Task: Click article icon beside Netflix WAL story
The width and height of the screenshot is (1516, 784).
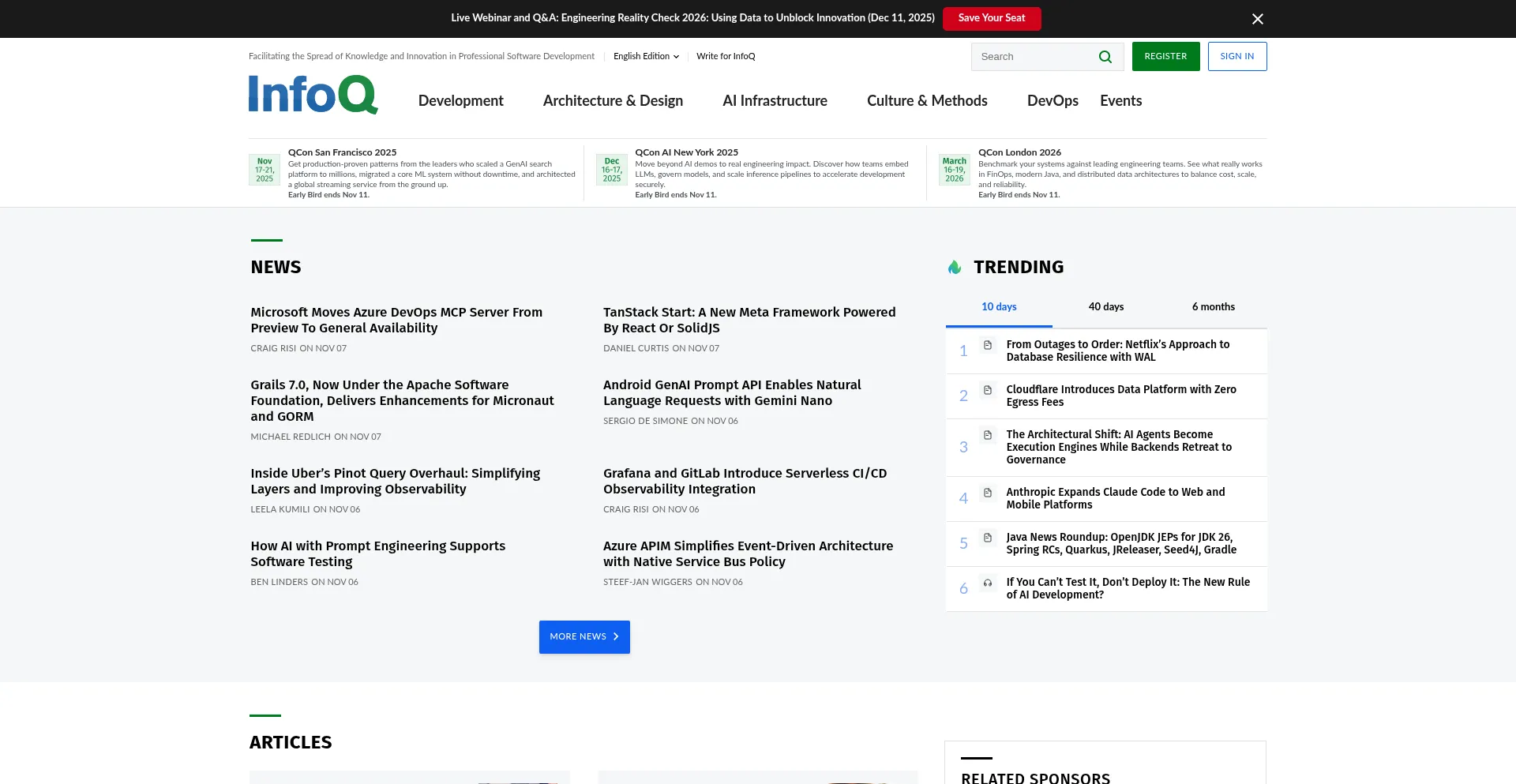Action: coord(987,345)
